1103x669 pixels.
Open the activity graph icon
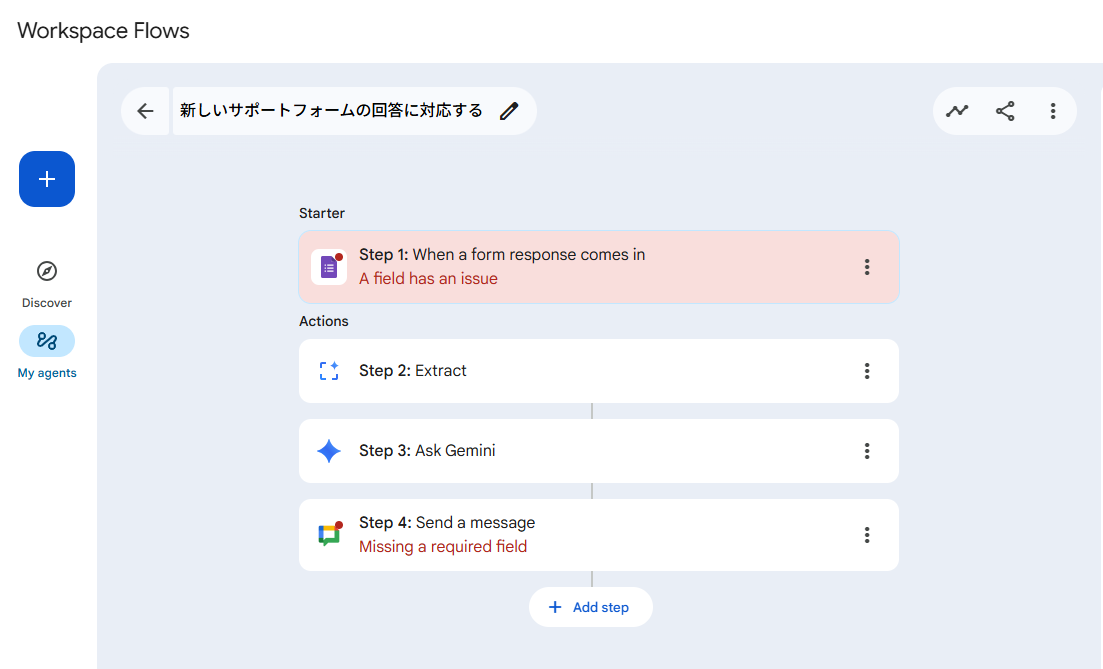(958, 111)
